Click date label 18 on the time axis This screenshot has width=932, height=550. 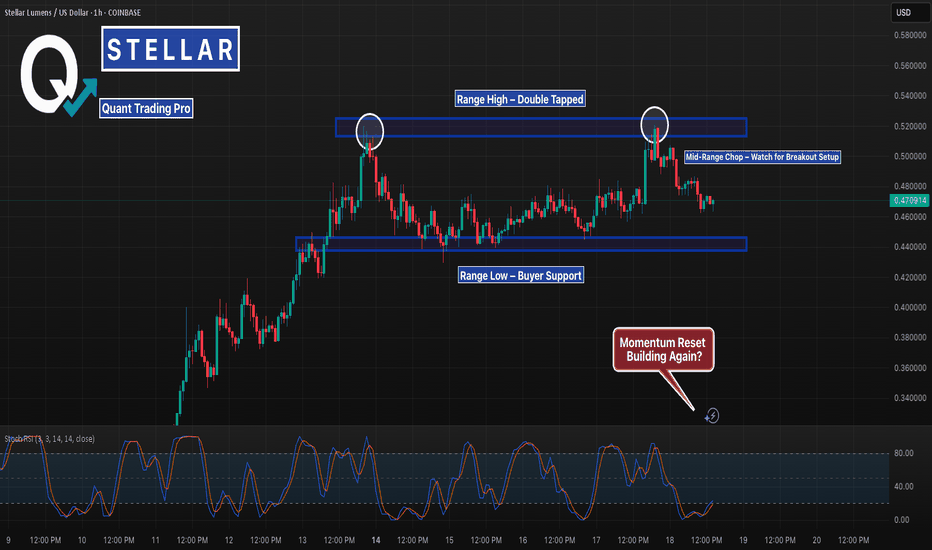pyautogui.click(x=670, y=540)
